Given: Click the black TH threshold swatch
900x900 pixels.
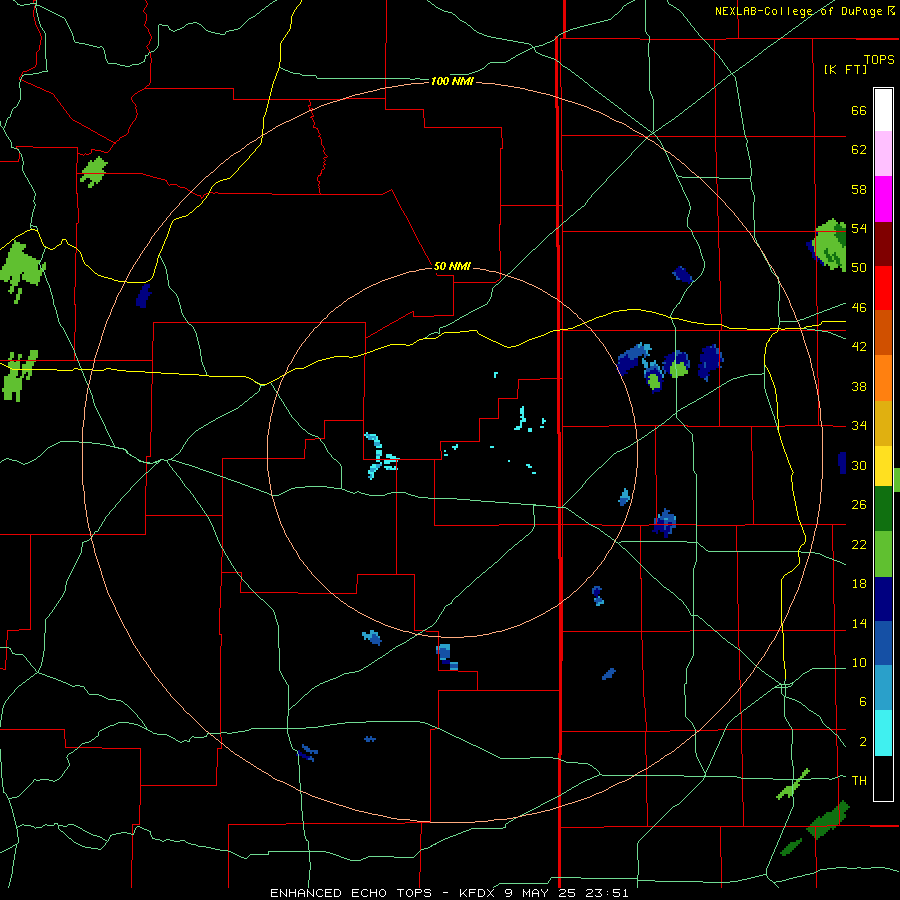Looking at the screenshot, I should (x=883, y=778).
